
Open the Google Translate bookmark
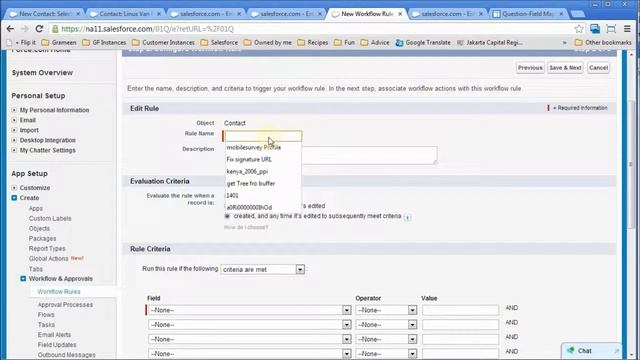[423, 42]
